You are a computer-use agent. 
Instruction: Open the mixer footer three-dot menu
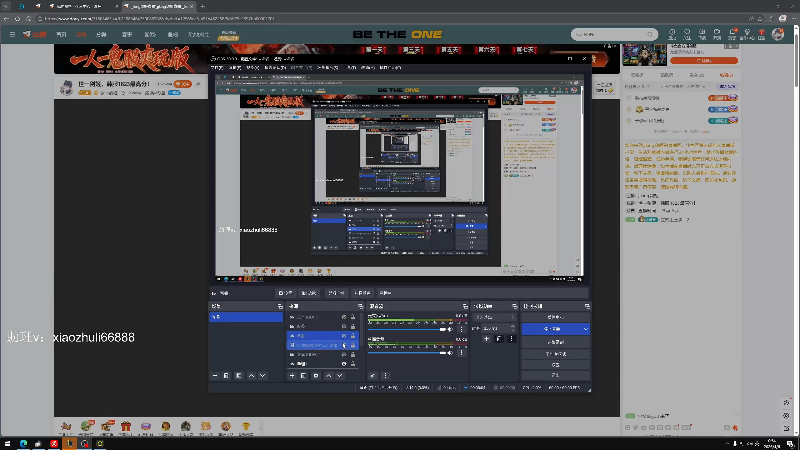pyautogui.click(x=385, y=376)
